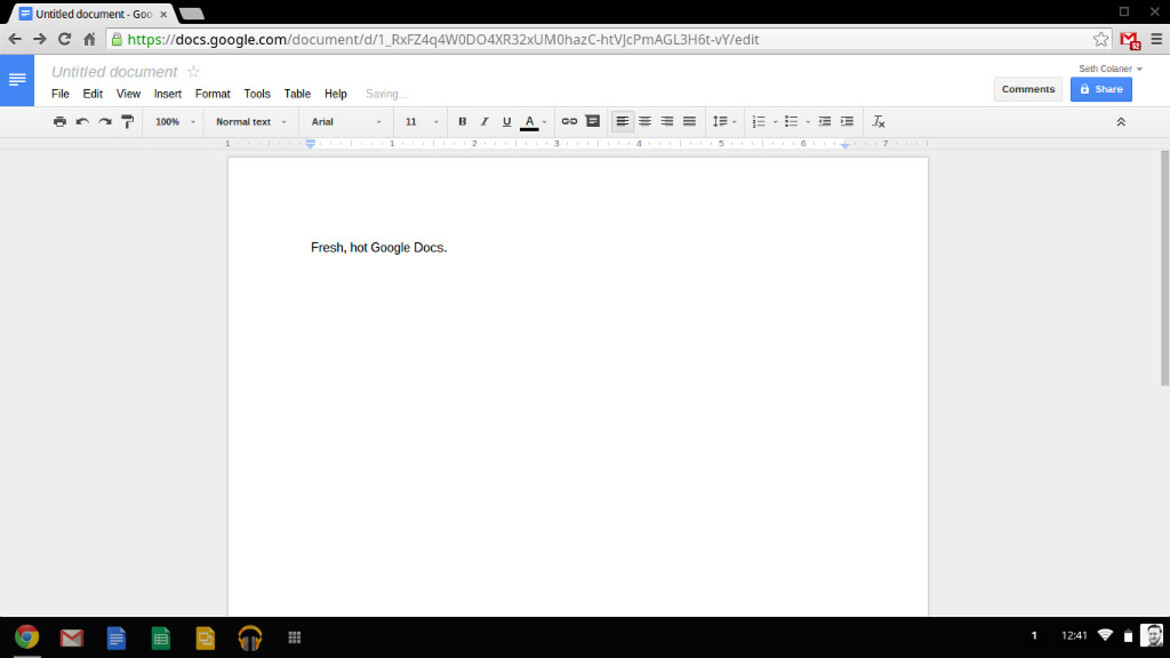Decrease the paragraph indent
This screenshot has height=658, width=1170.
[x=825, y=122]
